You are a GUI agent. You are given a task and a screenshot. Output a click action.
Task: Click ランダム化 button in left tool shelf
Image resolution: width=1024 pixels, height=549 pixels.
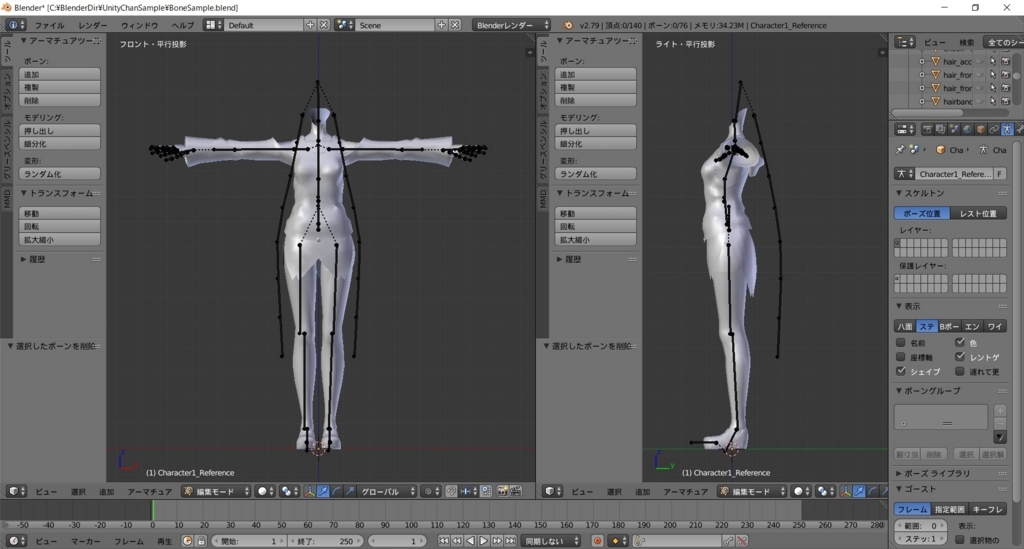pyautogui.click(x=59, y=174)
